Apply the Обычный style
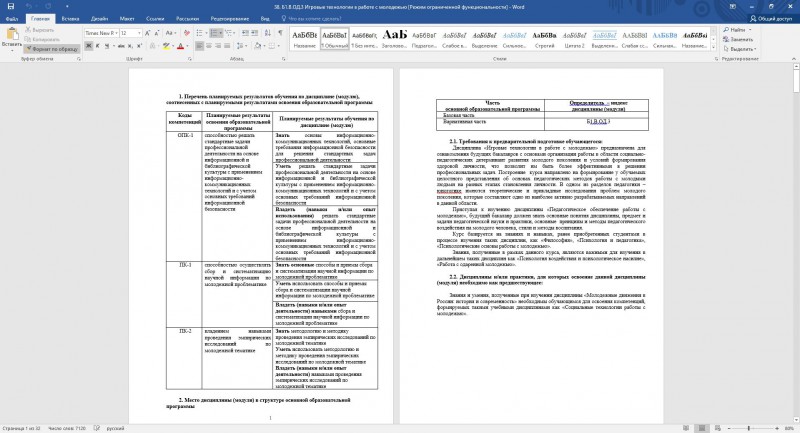The image size is (800, 433). click(335, 39)
